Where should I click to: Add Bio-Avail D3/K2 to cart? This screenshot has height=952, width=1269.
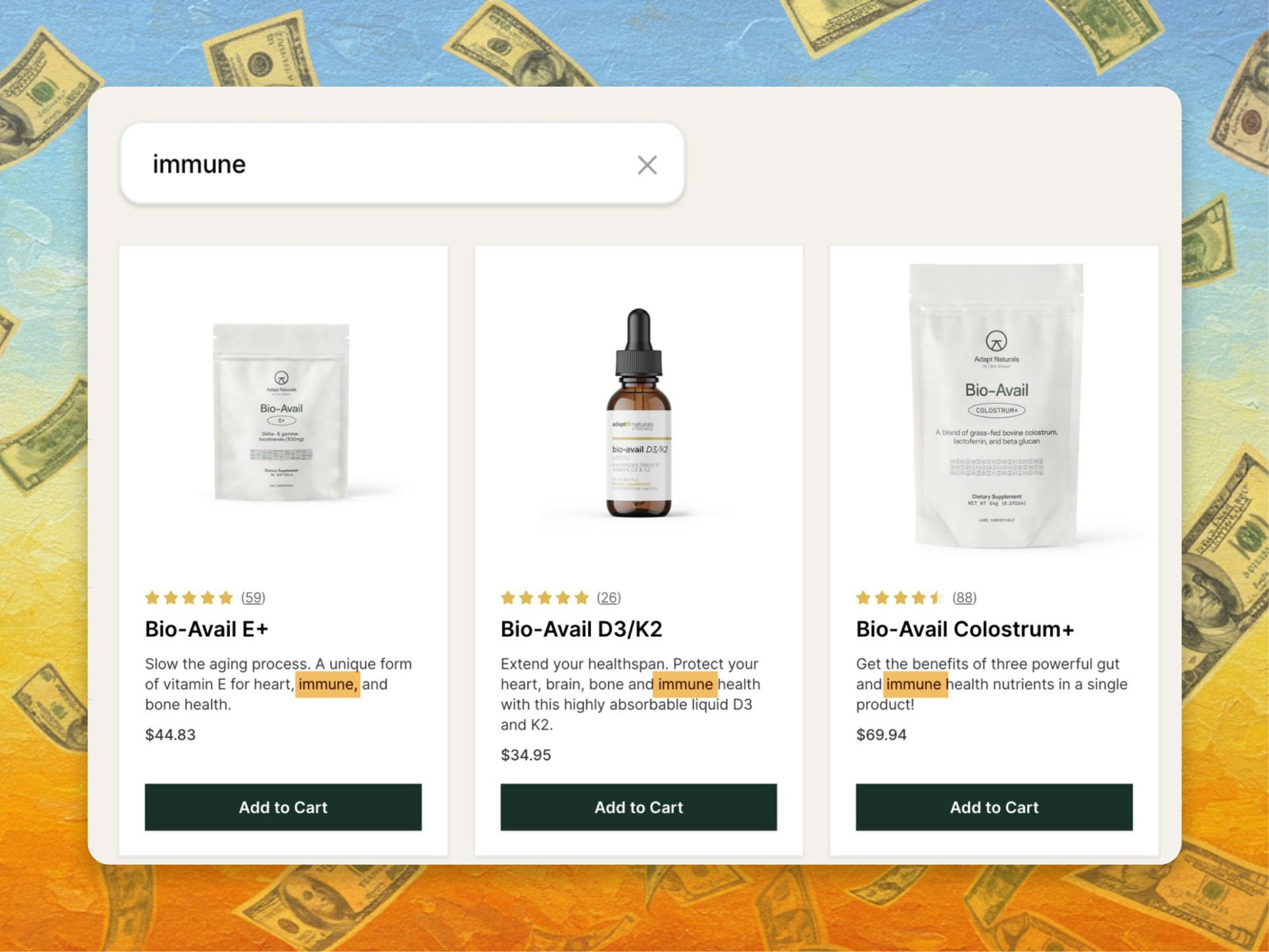point(639,807)
